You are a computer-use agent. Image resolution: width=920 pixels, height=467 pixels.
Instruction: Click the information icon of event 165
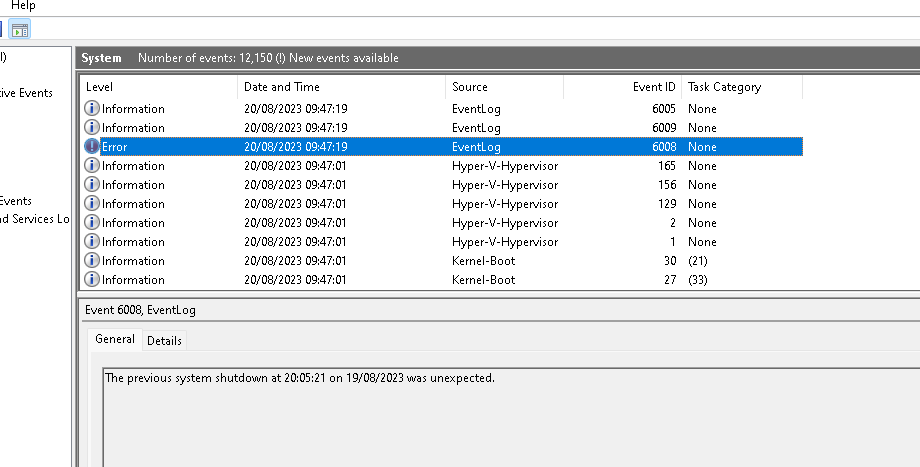92,165
